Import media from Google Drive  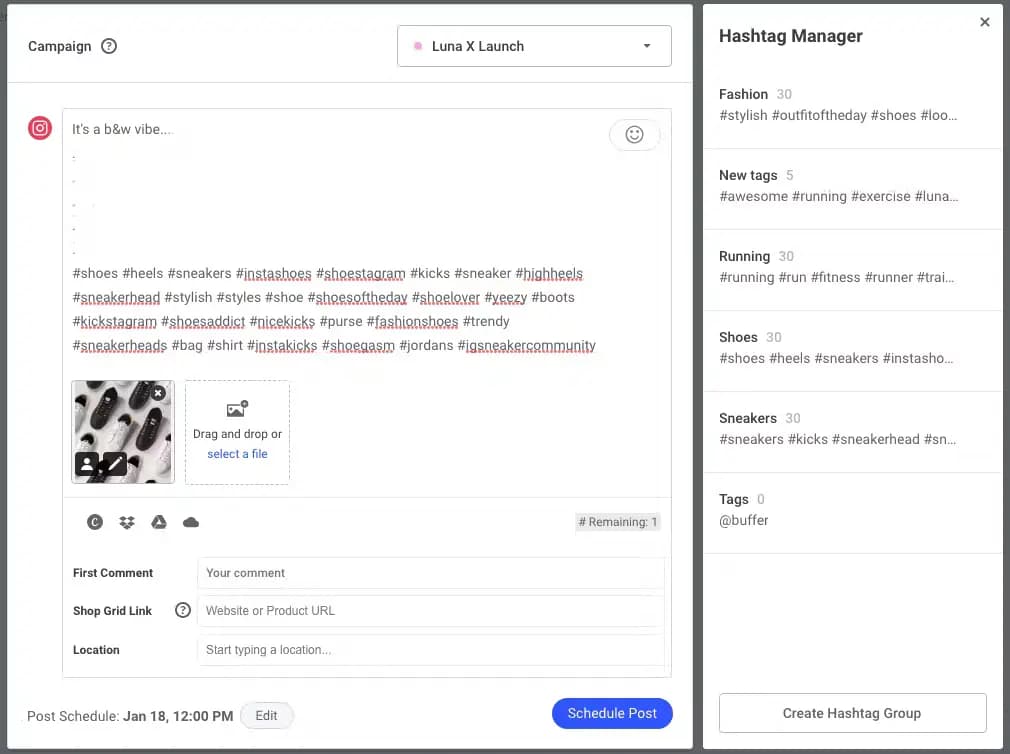coord(159,522)
